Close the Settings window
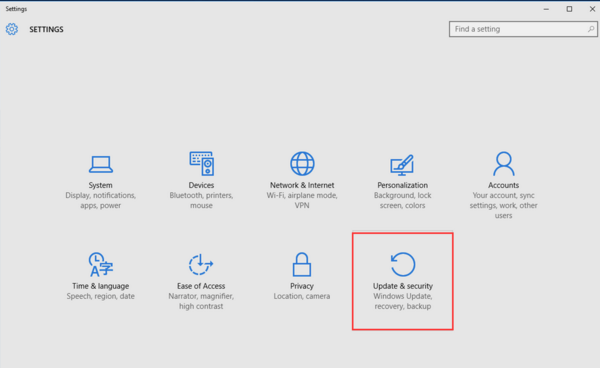 (592, 9)
